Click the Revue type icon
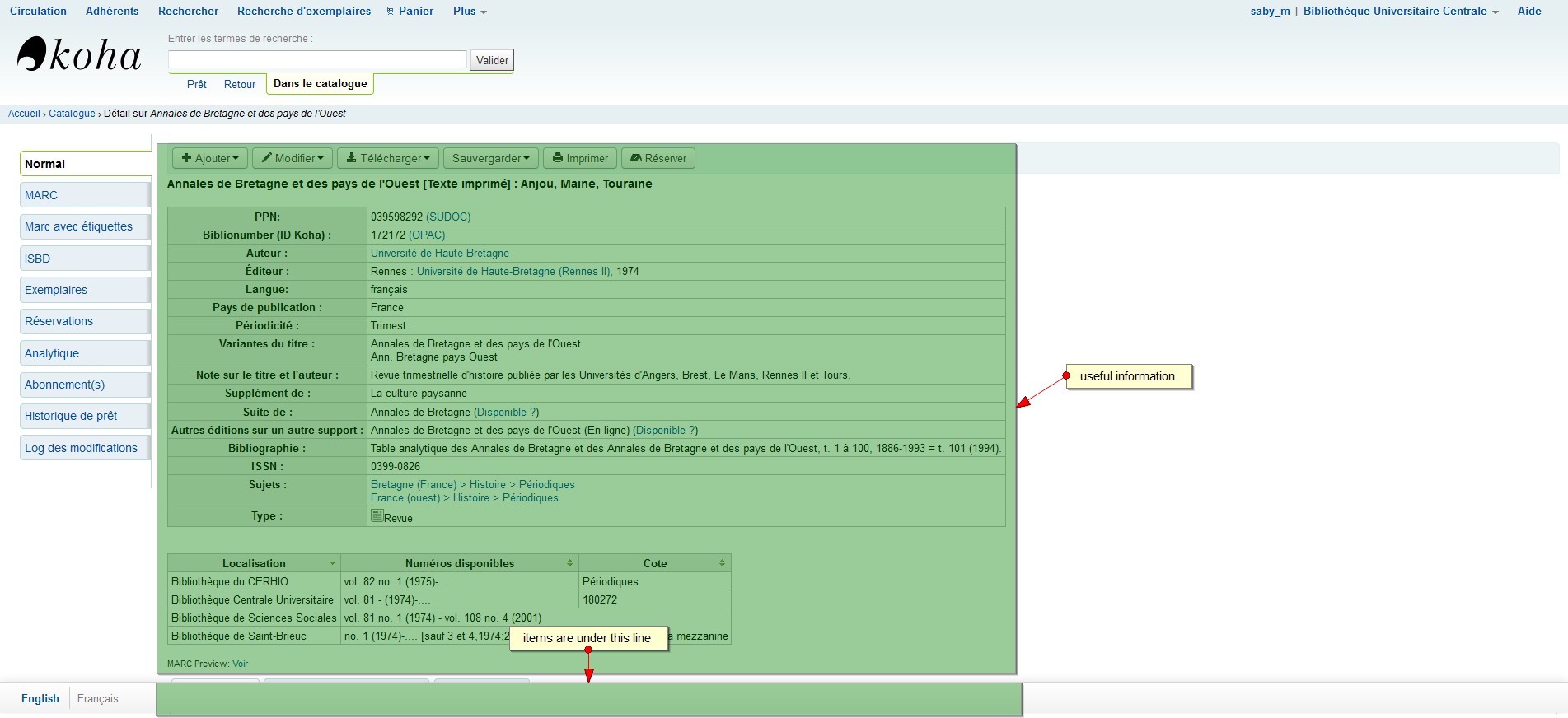This screenshot has height=718, width=1568. pyautogui.click(x=377, y=516)
